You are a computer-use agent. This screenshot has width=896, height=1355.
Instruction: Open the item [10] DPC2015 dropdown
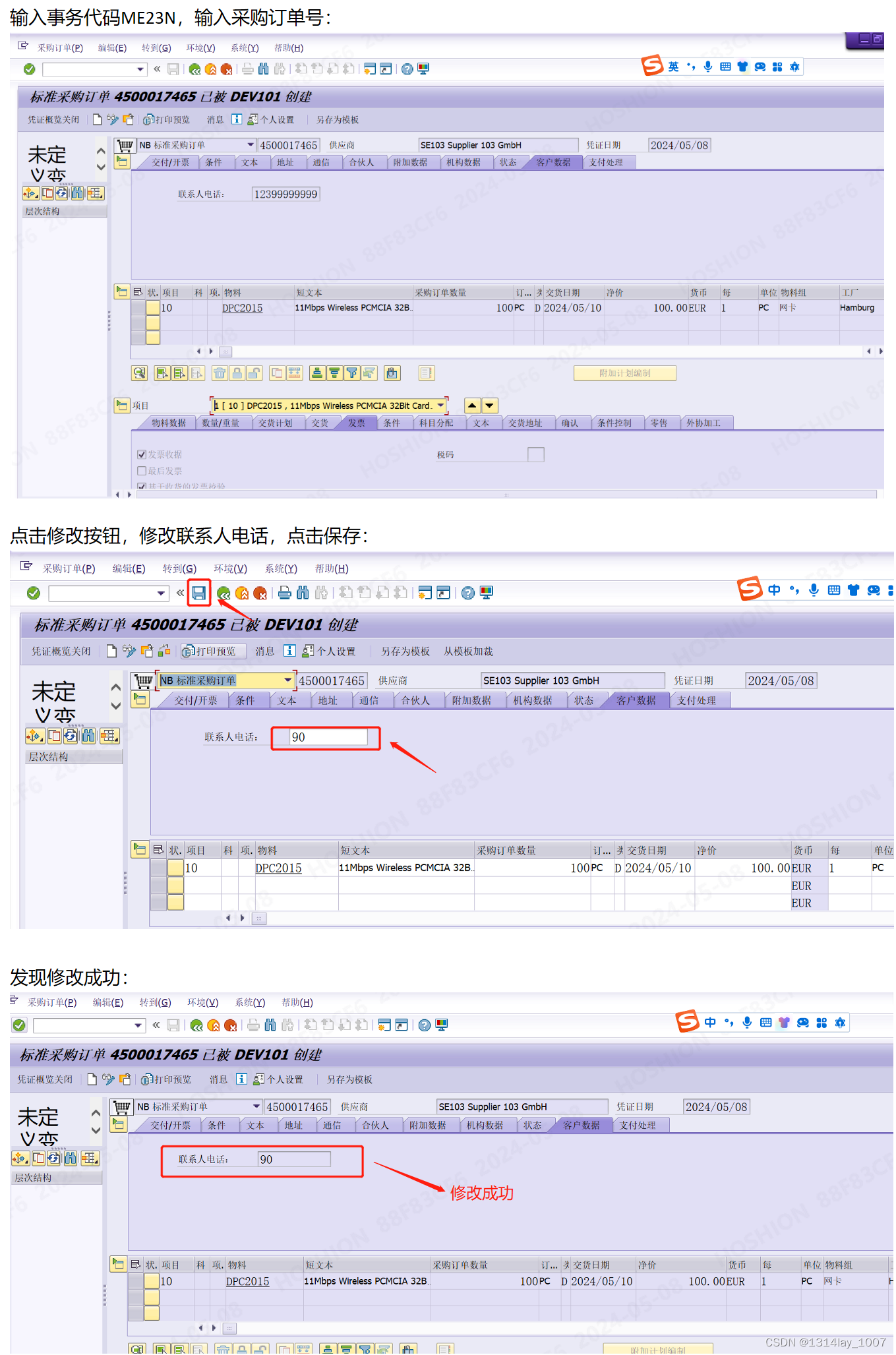[x=441, y=406]
